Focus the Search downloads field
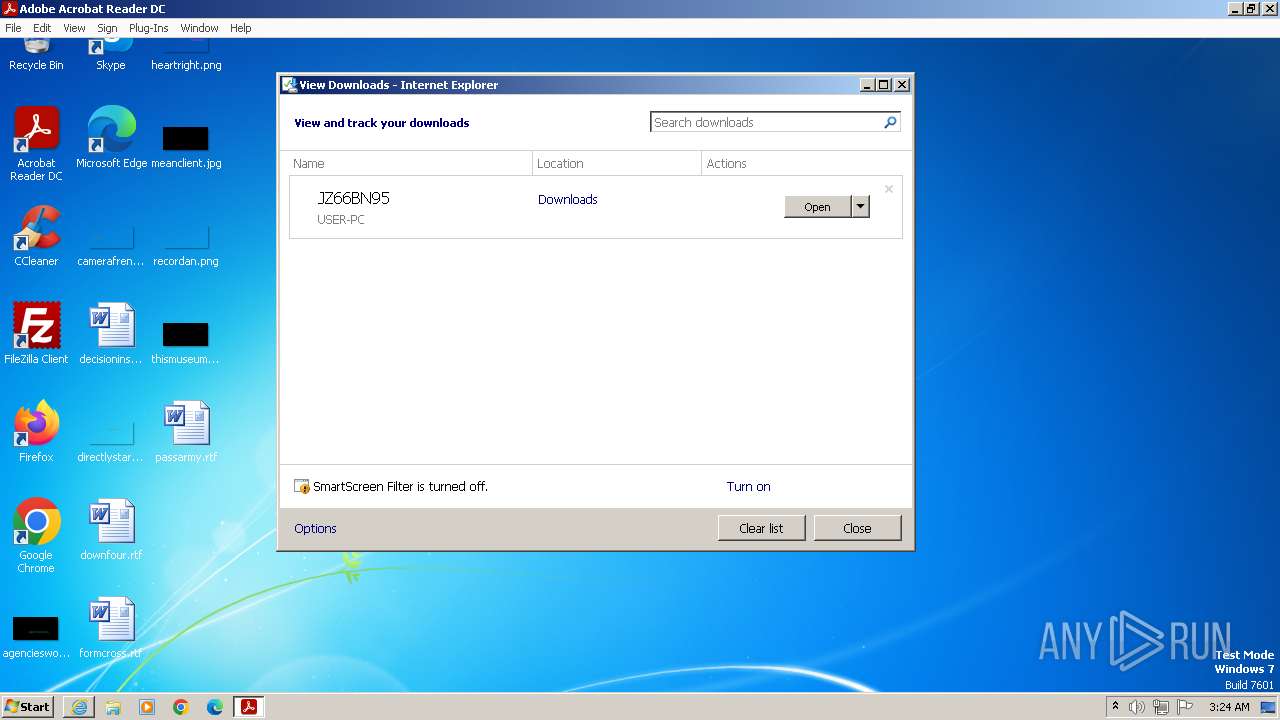Image resolution: width=1280 pixels, height=720 pixels. pos(766,122)
